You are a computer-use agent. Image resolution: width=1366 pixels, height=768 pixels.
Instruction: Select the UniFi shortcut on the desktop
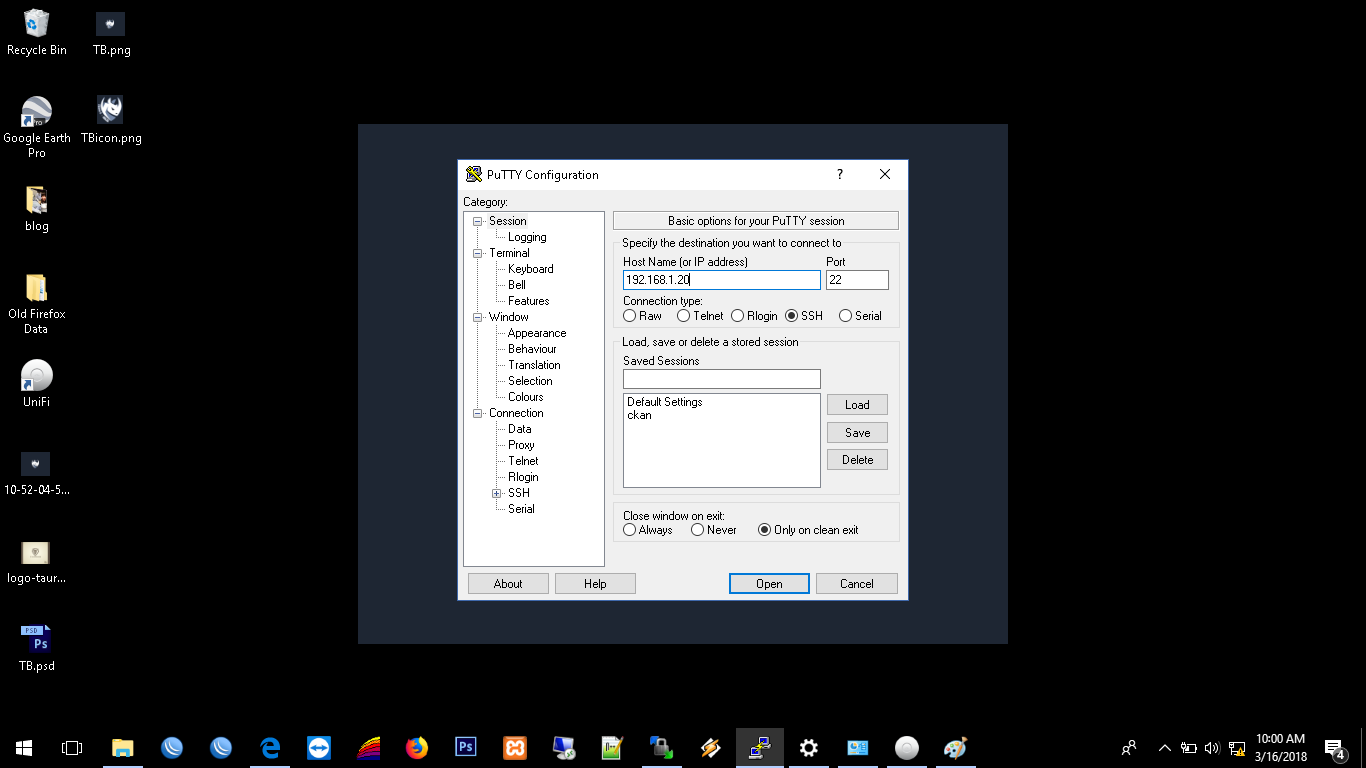tap(37, 384)
